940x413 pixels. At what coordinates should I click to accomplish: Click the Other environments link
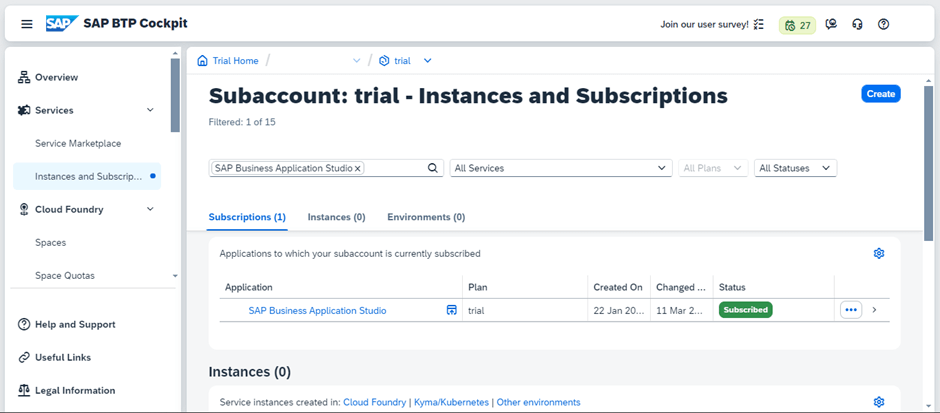[538, 402]
